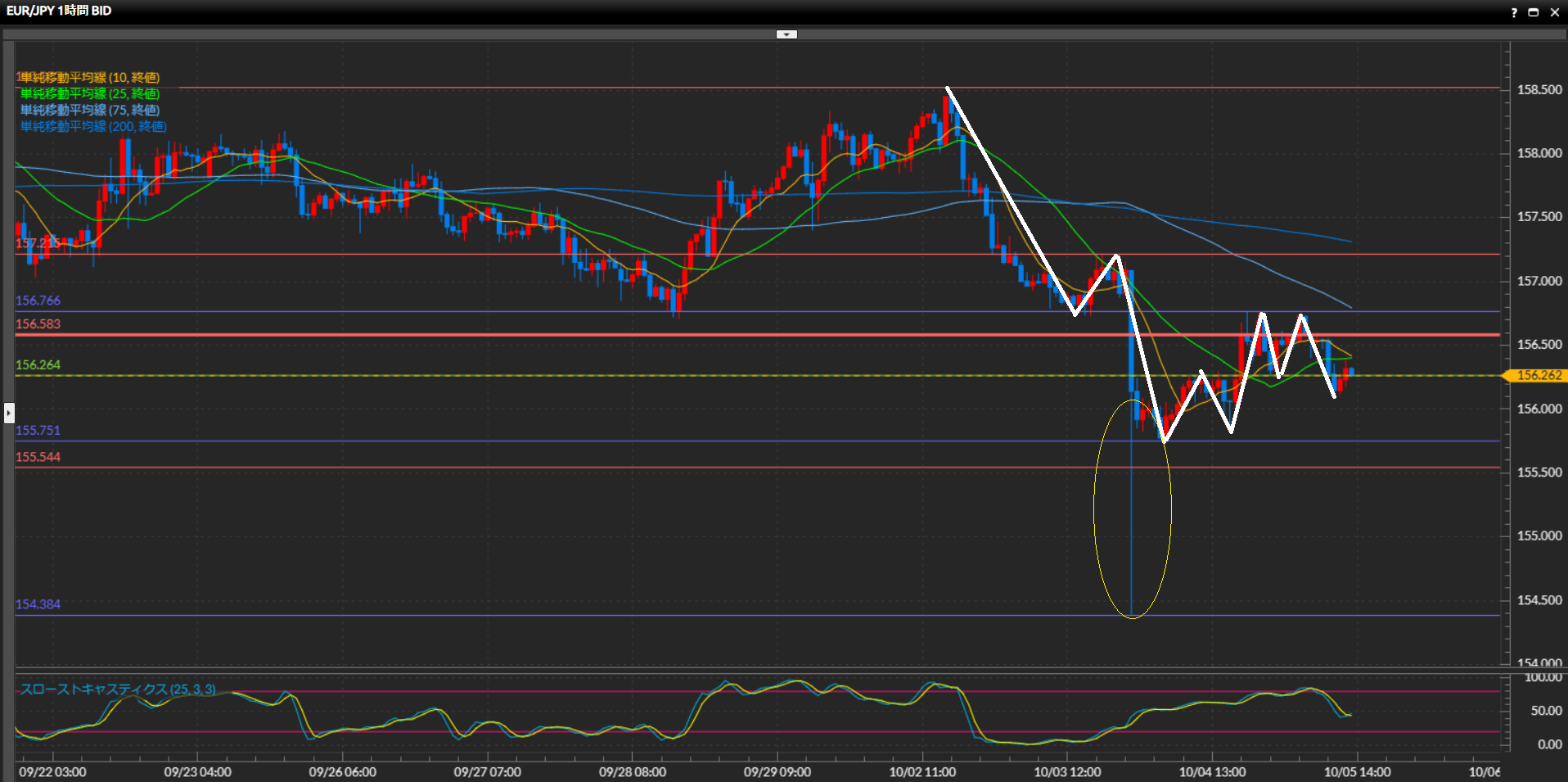This screenshot has height=782, width=1568.
Task: Click the 156.766 horizontal line label
Action: 38,301
